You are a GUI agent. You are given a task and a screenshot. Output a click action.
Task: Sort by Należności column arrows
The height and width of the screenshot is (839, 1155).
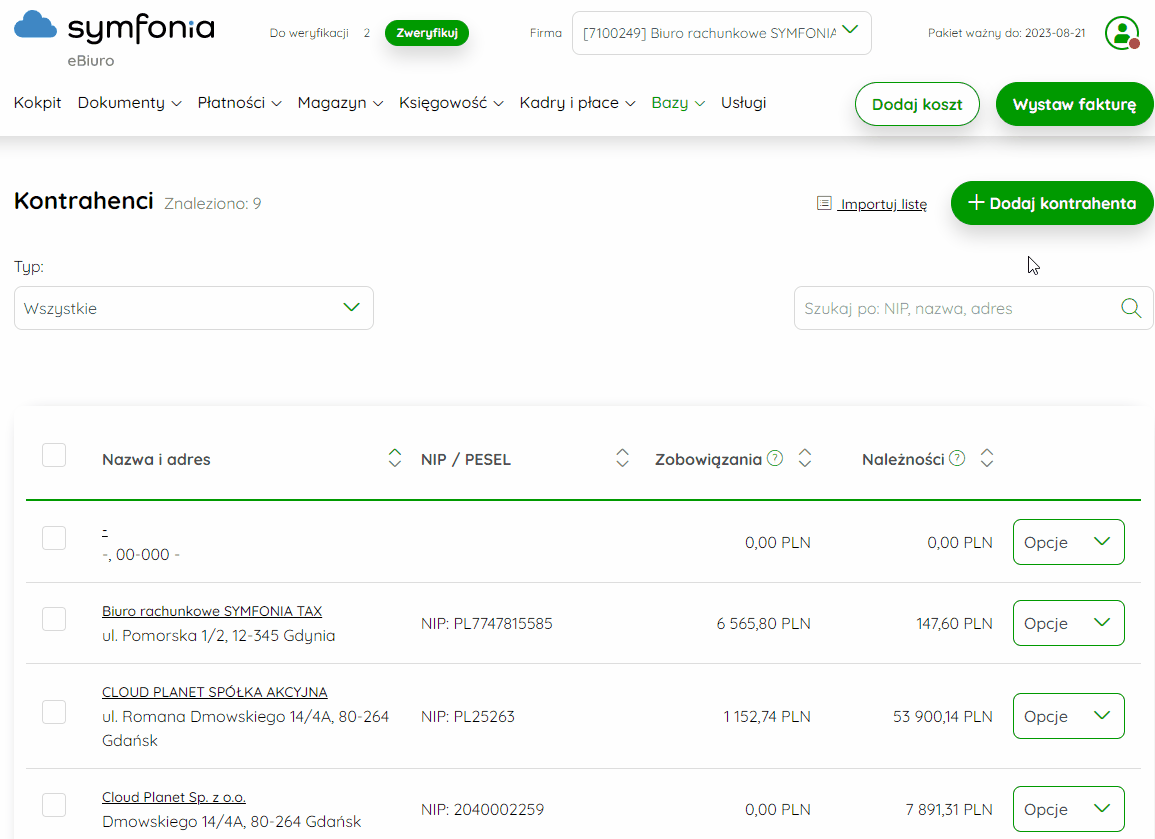point(987,459)
